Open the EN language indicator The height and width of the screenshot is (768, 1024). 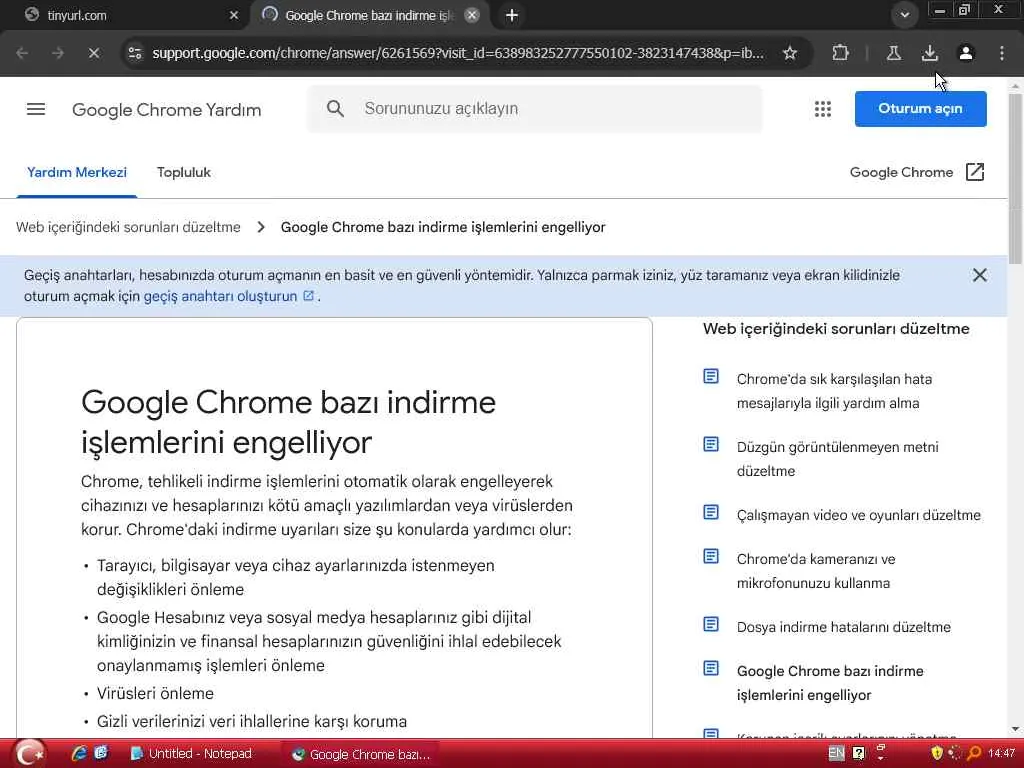click(x=836, y=753)
